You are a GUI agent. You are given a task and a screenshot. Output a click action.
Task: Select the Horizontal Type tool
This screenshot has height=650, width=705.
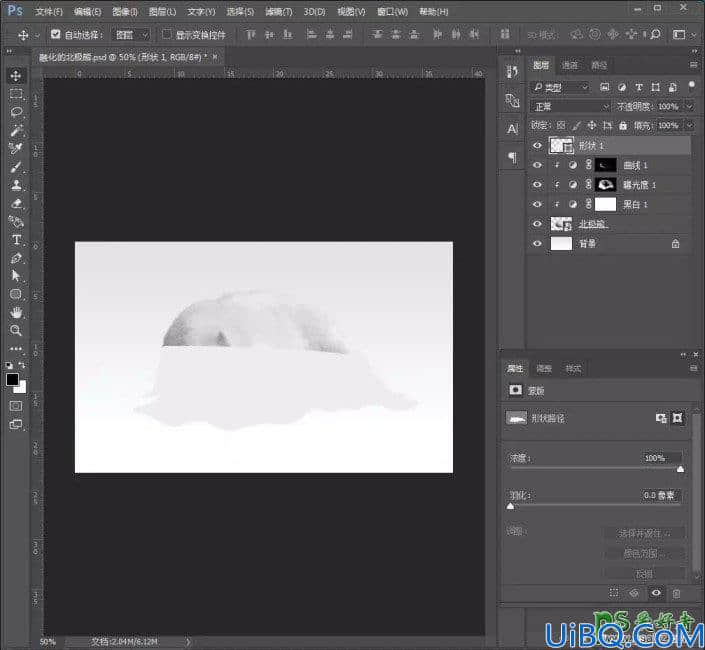click(16, 240)
